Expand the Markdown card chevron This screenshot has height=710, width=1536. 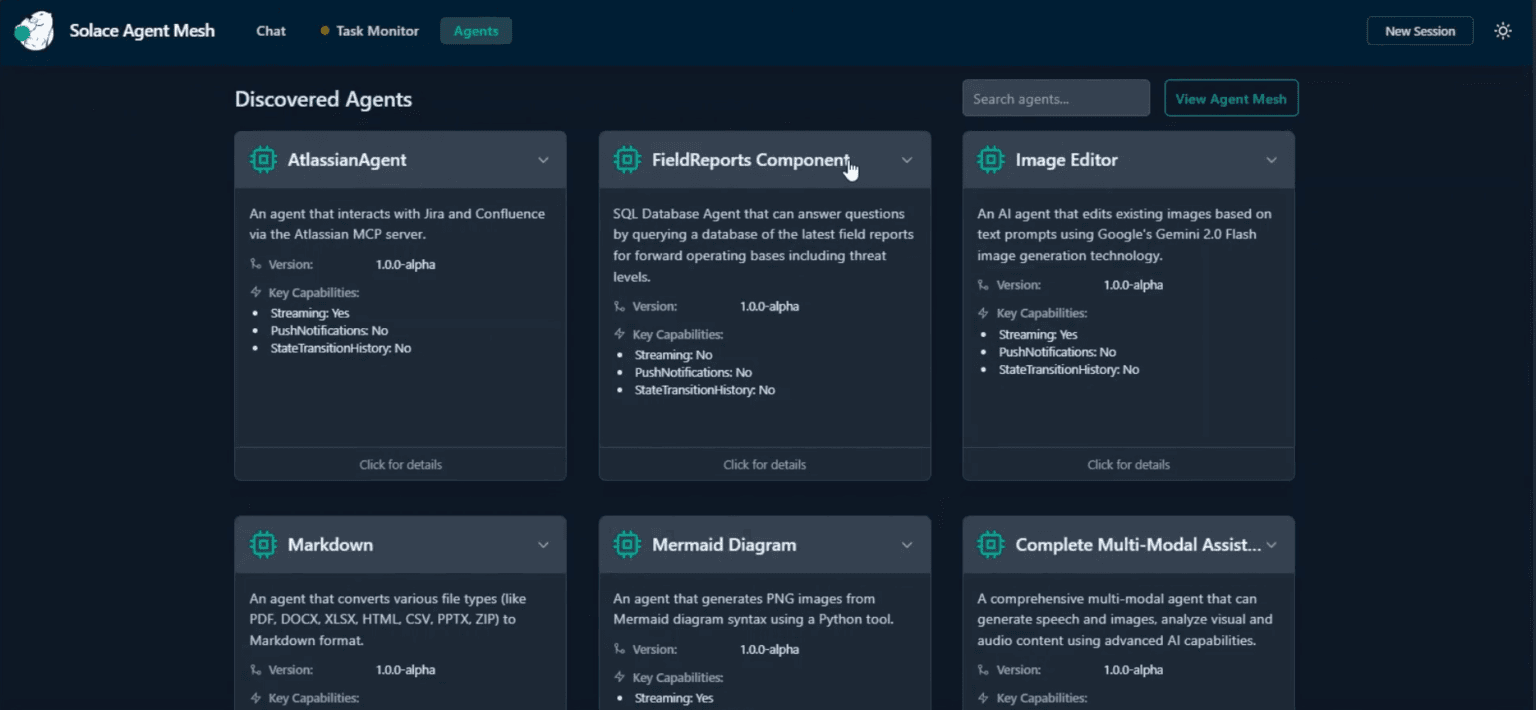point(543,544)
